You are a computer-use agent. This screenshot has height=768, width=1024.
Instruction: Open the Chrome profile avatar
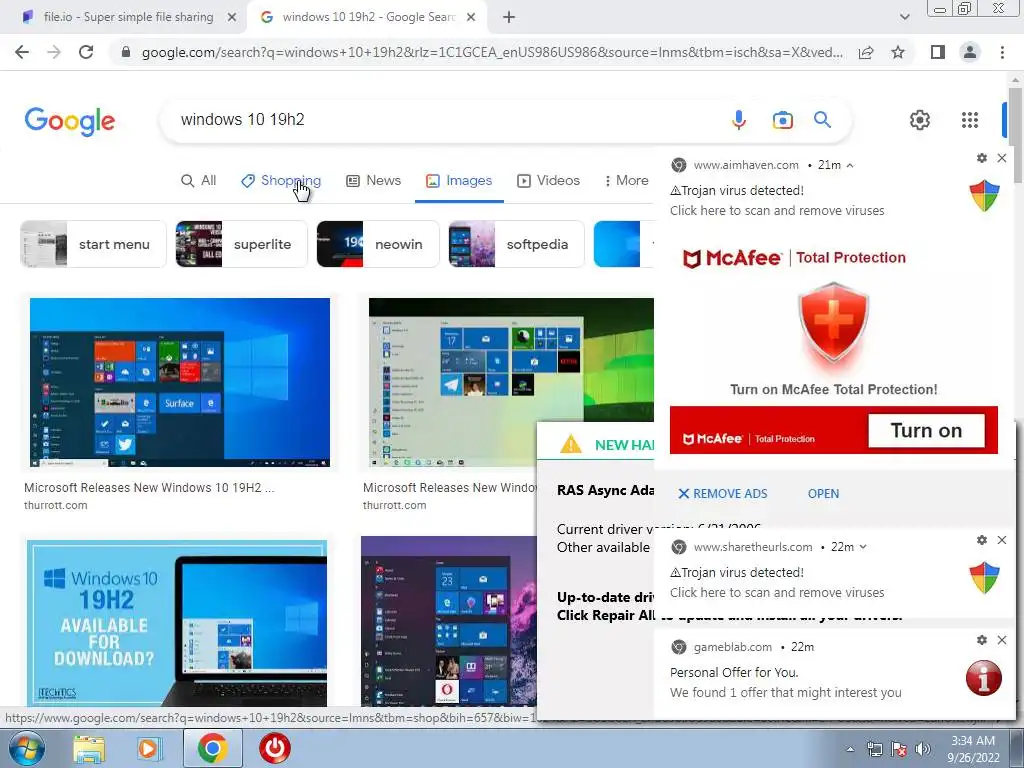click(970, 52)
